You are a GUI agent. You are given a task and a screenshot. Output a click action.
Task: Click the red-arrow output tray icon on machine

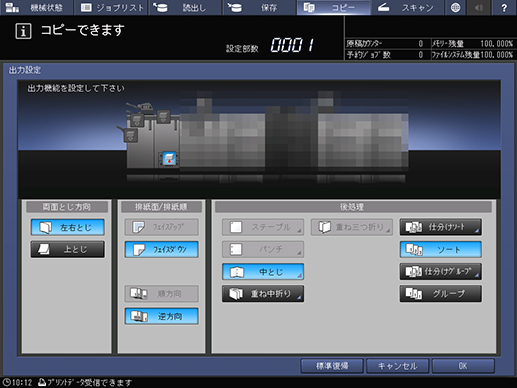169,159
